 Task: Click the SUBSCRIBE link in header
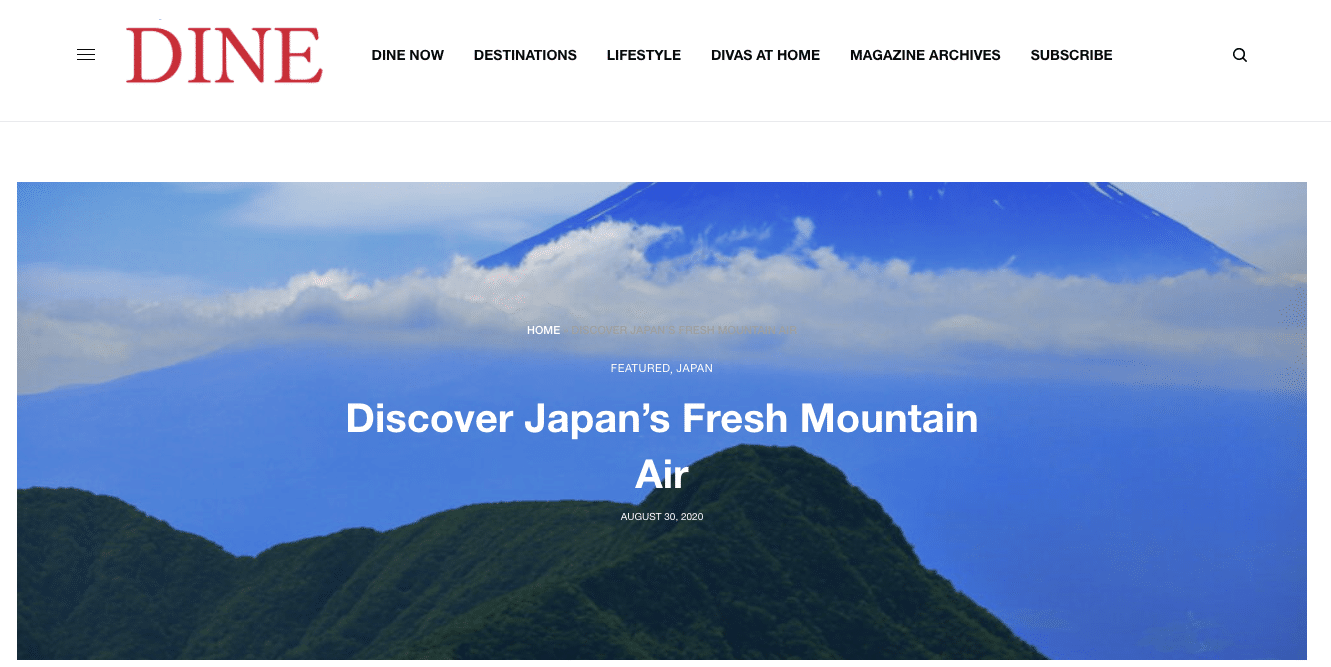1071,55
